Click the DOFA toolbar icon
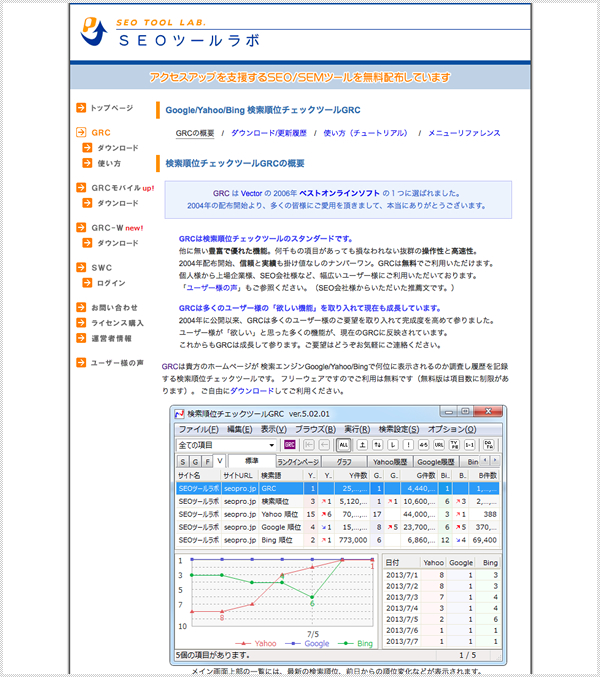This screenshot has width=600, height=677. 489,444
